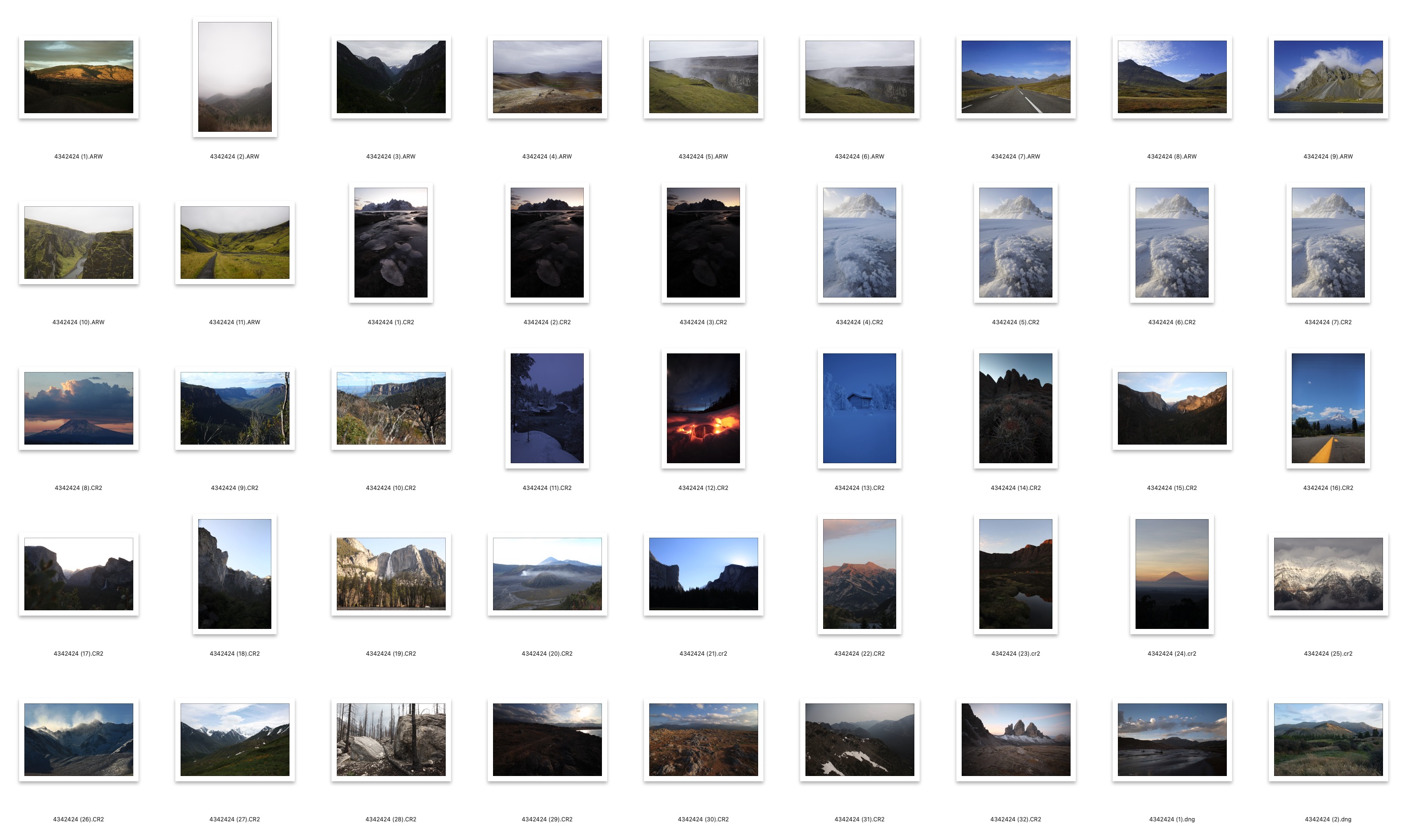Select snowy mountain photo 4342424 (4).CR2
The height and width of the screenshot is (840, 1405).
[x=859, y=242]
